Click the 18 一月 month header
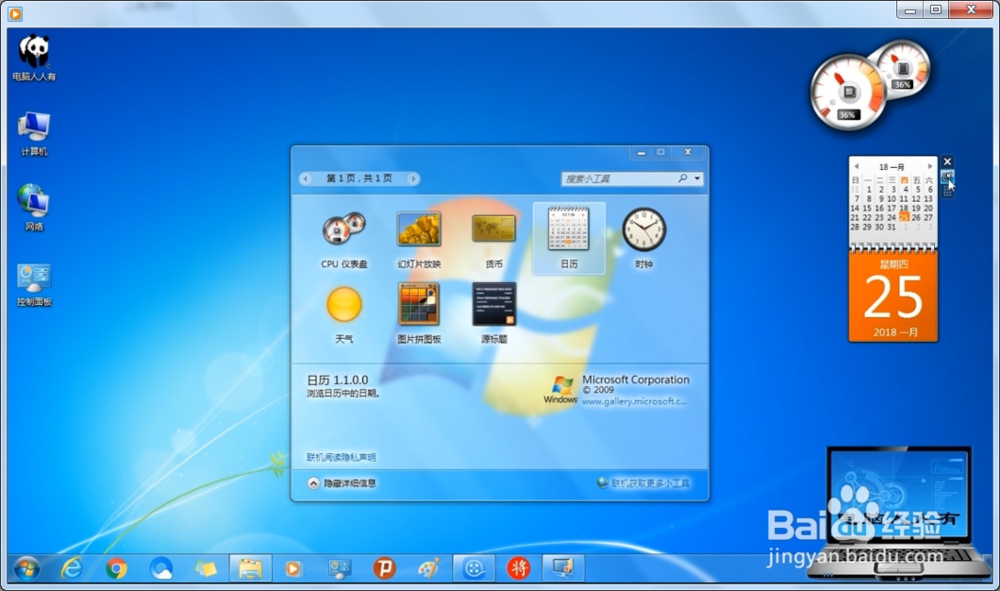1000x591 pixels. coord(892,166)
